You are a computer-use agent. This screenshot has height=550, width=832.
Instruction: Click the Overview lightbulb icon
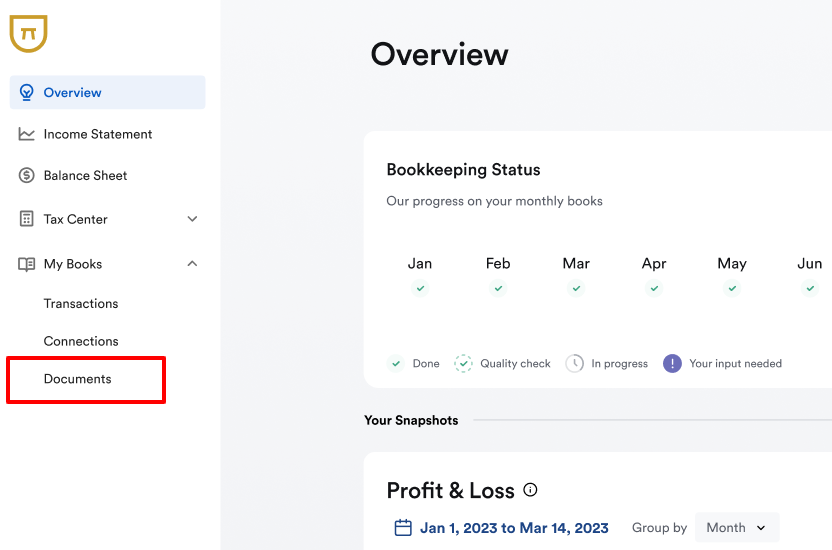(27, 93)
